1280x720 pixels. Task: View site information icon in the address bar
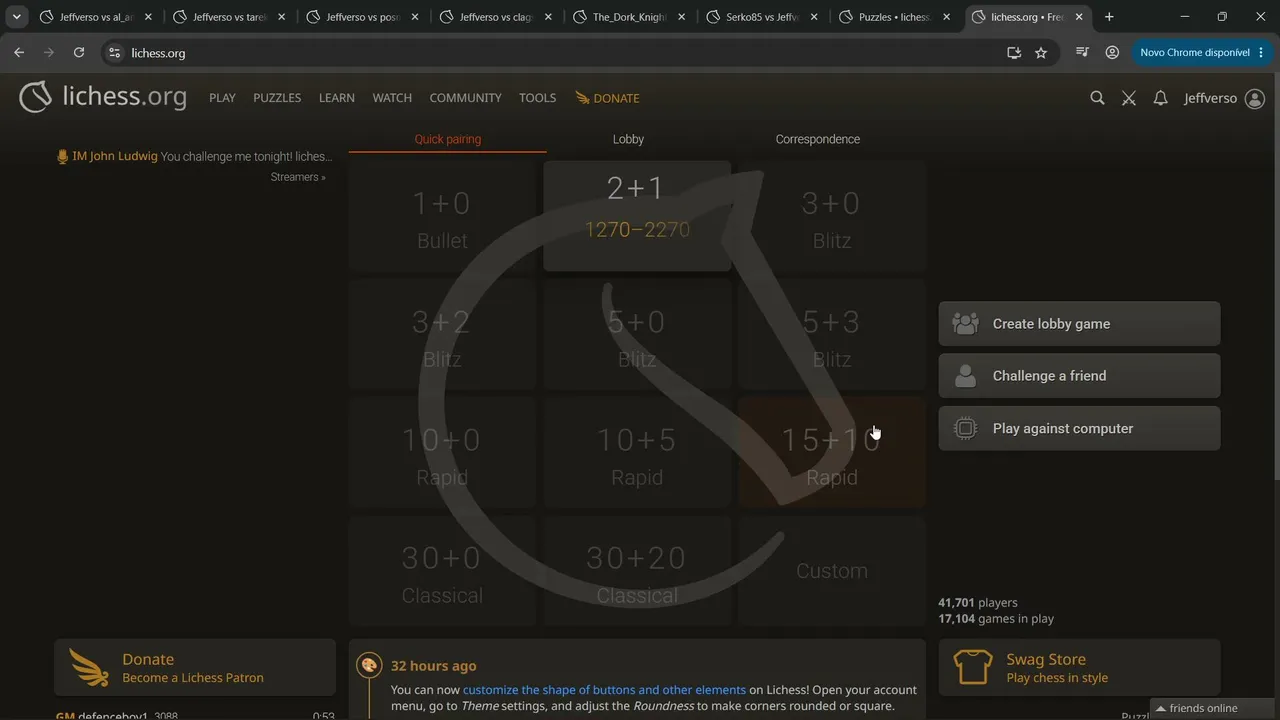click(114, 53)
